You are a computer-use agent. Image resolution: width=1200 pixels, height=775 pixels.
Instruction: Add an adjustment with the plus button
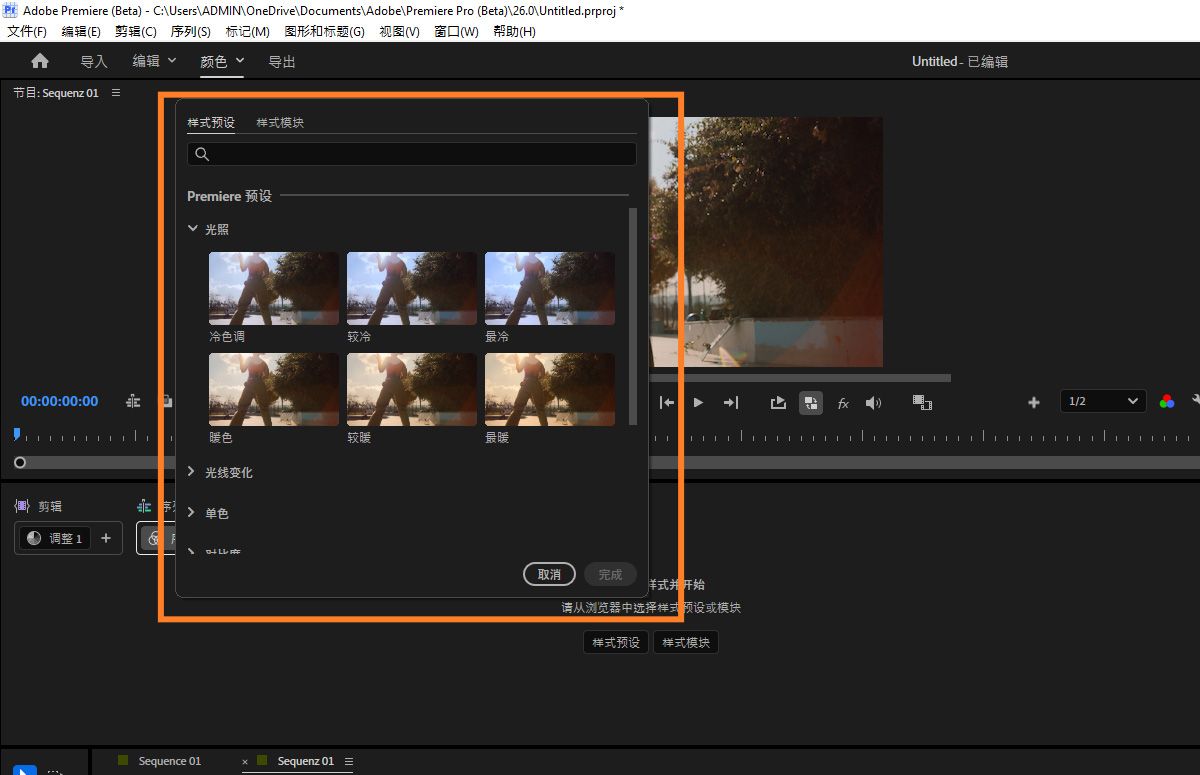coord(106,538)
